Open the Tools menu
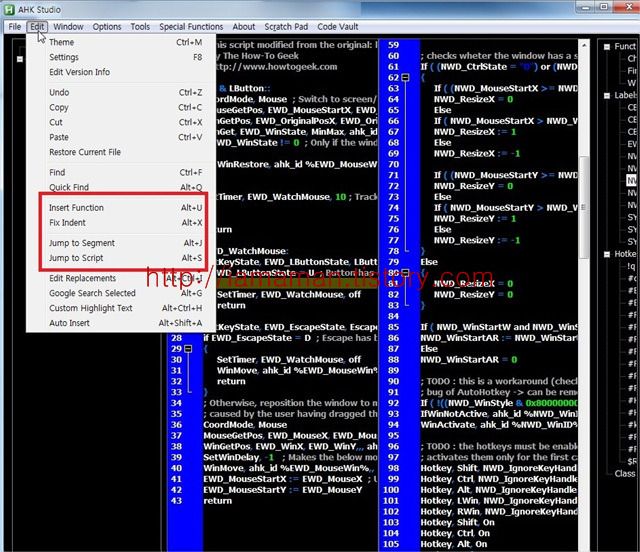The width and height of the screenshot is (640, 552). tap(140, 27)
